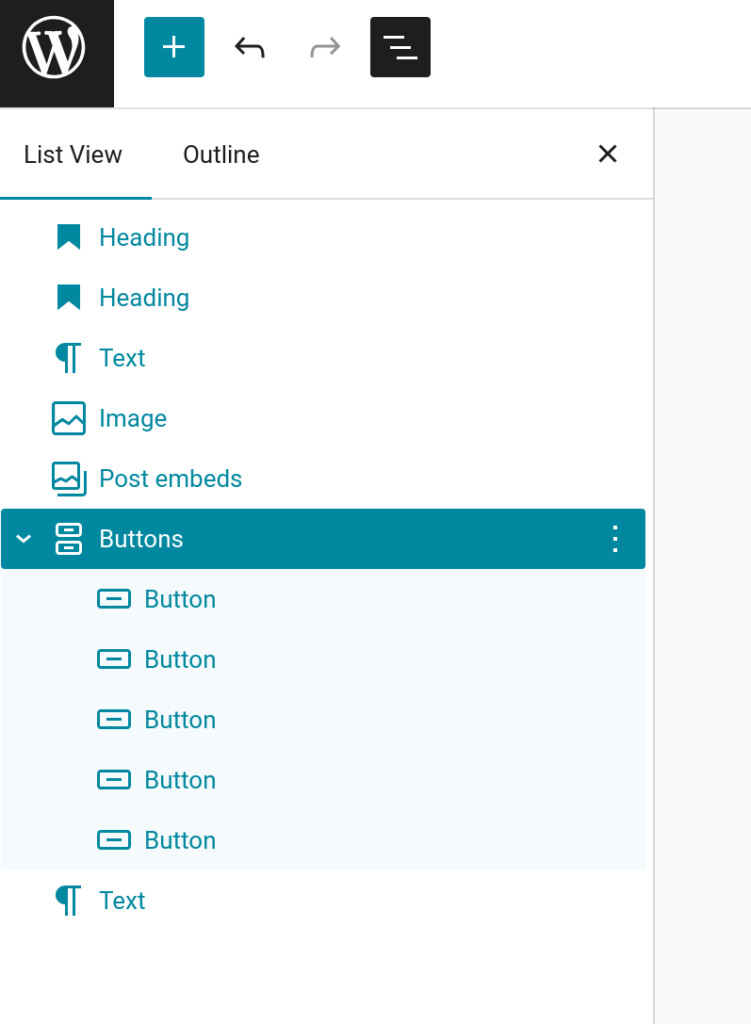Click the Post embeds gallery icon
This screenshot has height=1024, width=751.
pyautogui.click(x=68, y=479)
